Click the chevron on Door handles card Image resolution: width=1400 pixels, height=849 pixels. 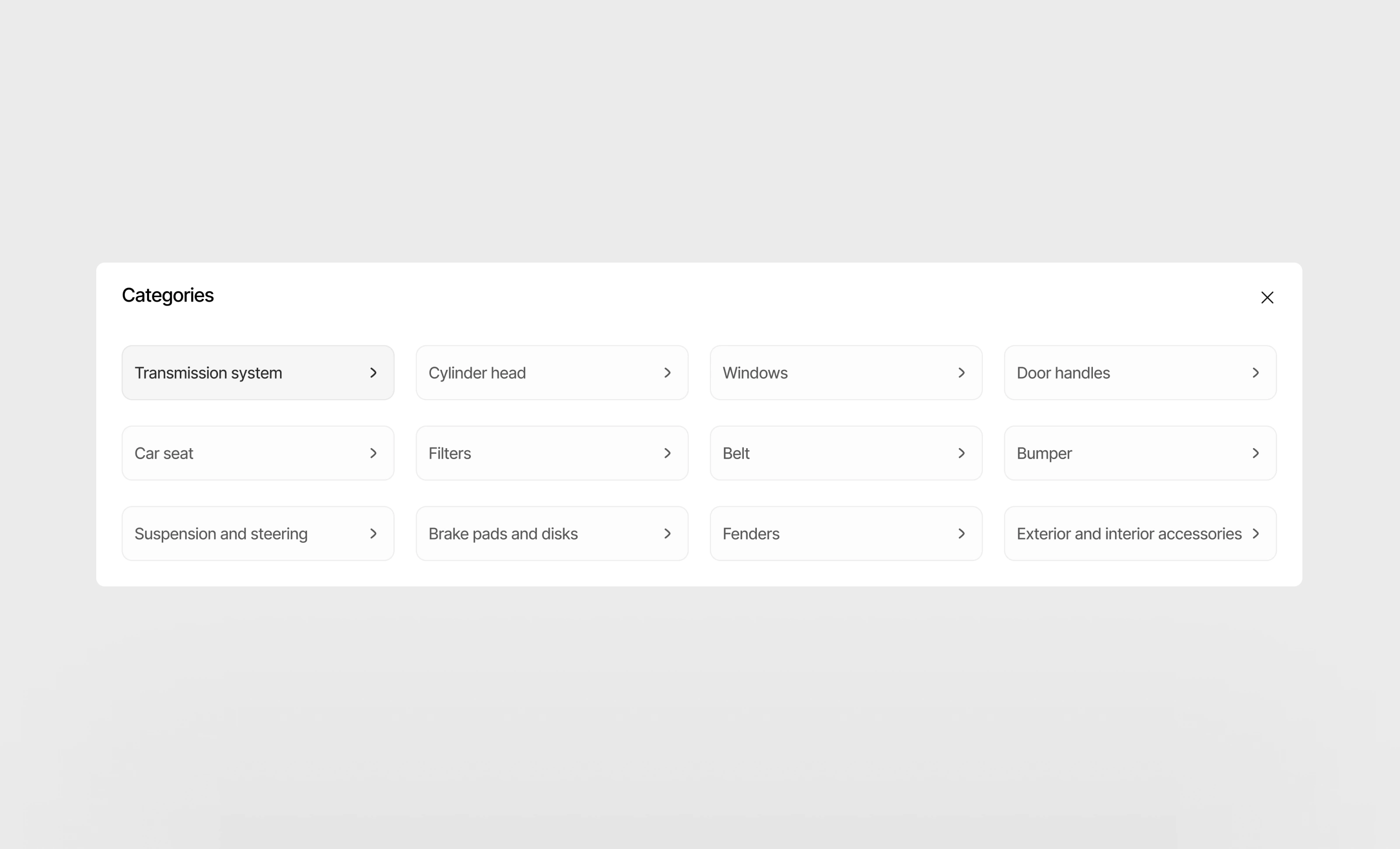[1256, 373]
